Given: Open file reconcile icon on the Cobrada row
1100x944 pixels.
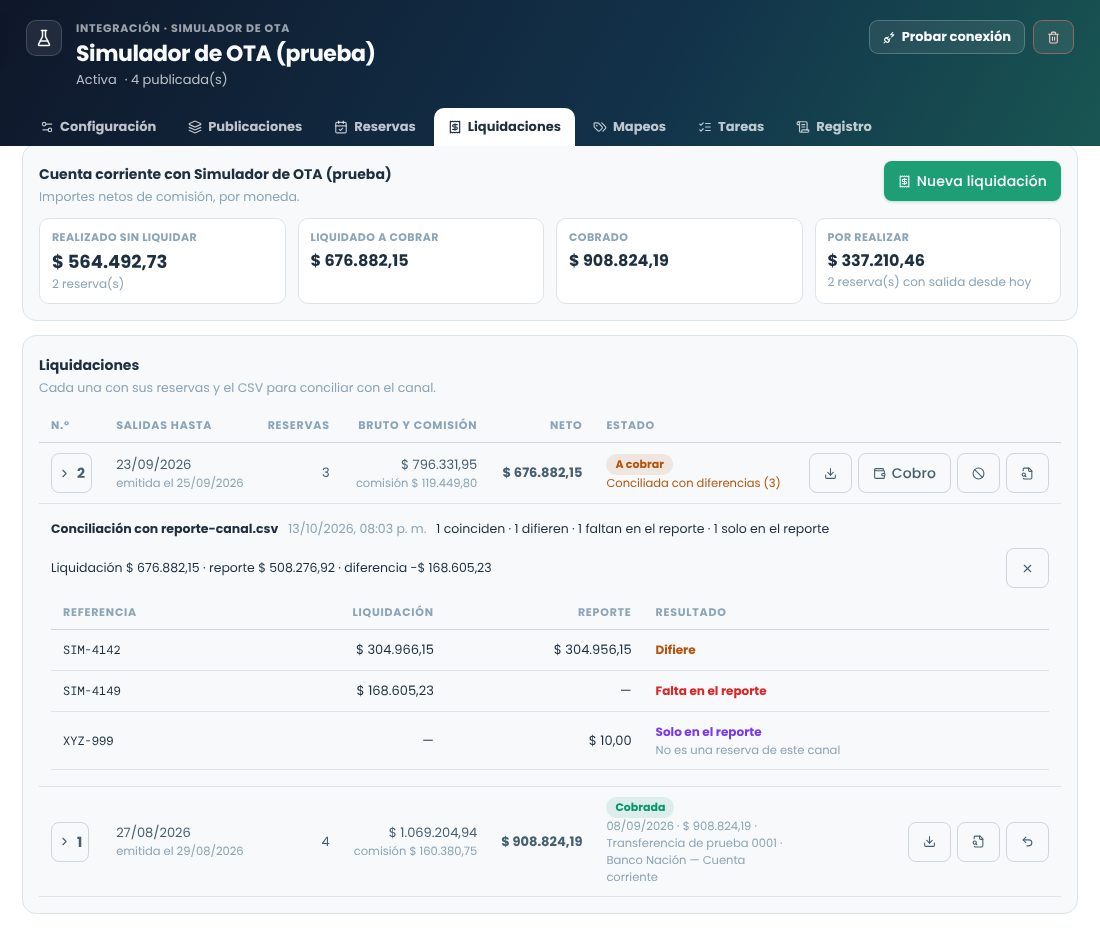Looking at the screenshot, I should [978, 842].
